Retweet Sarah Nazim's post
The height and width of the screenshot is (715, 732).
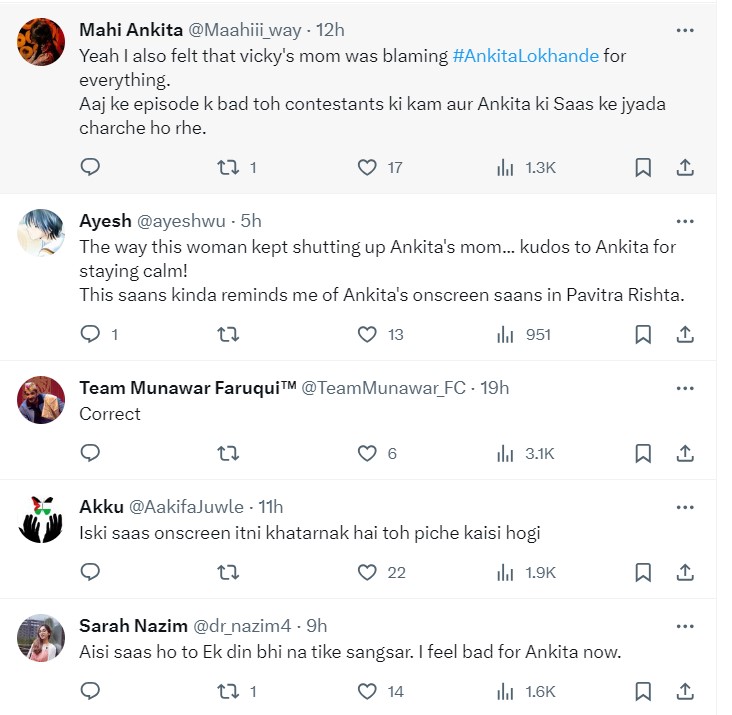click(x=228, y=691)
